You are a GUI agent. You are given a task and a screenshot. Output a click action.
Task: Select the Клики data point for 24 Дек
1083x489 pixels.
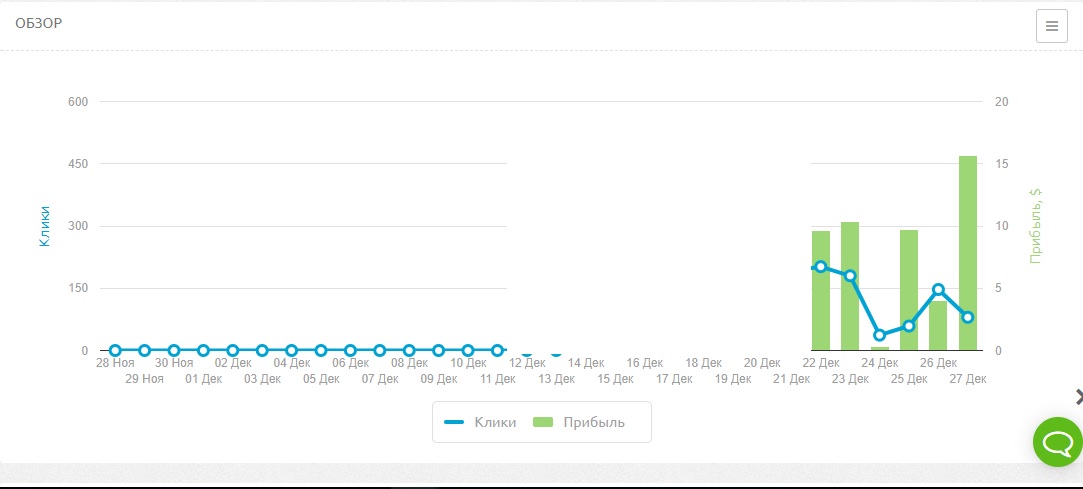[x=880, y=335]
